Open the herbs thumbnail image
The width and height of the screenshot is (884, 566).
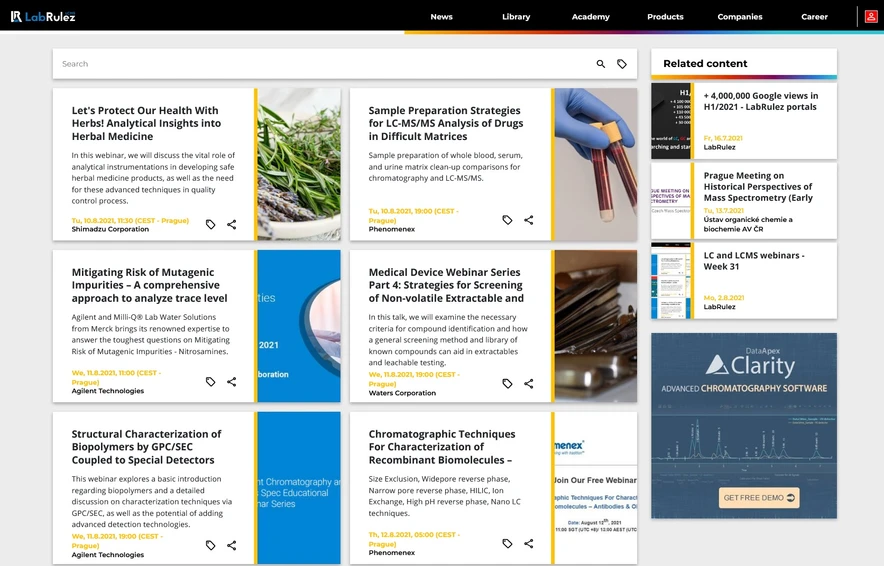[x=299, y=164]
